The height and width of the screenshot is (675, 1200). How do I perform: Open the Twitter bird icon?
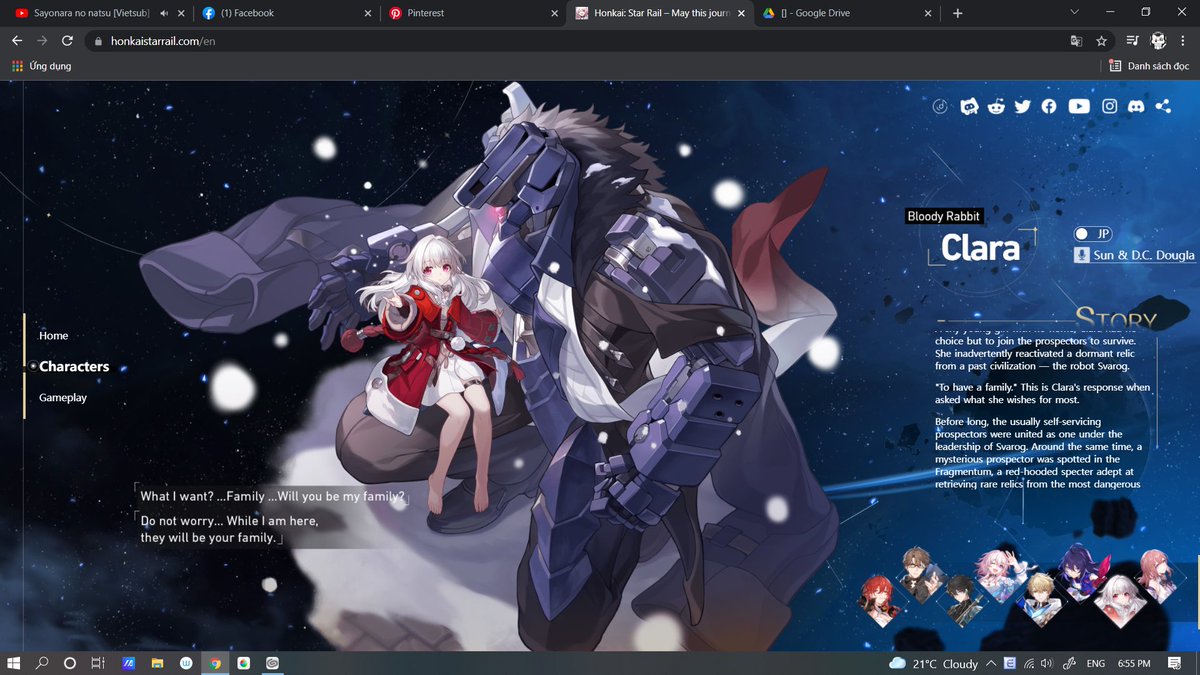(x=1022, y=106)
